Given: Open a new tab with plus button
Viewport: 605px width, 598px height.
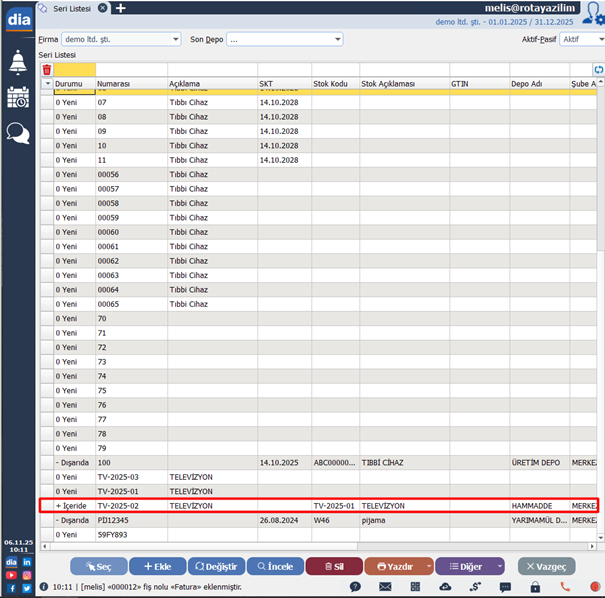Looking at the screenshot, I should [x=121, y=8].
